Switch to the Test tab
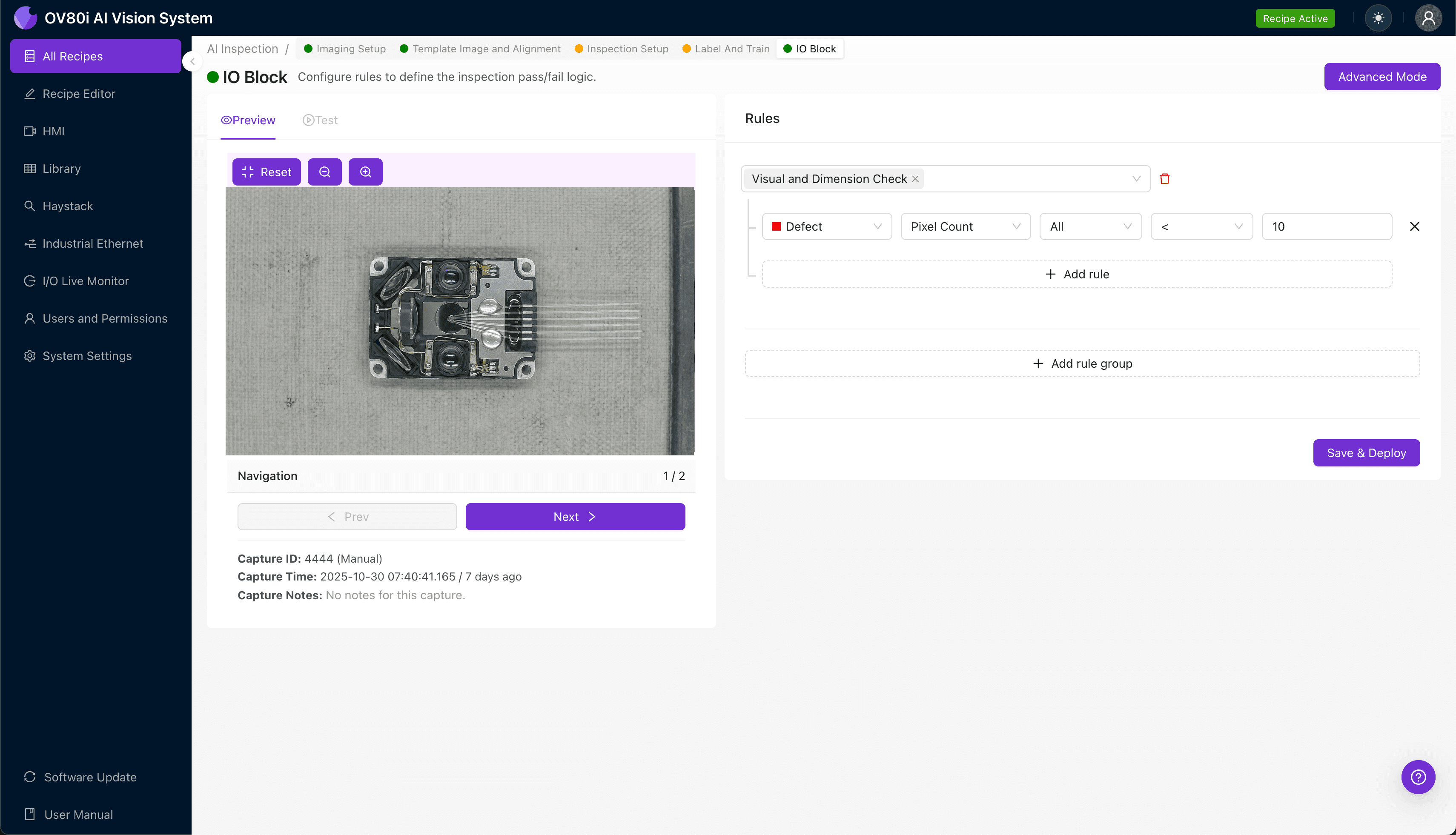This screenshot has width=1456, height=835. point(320,120)
